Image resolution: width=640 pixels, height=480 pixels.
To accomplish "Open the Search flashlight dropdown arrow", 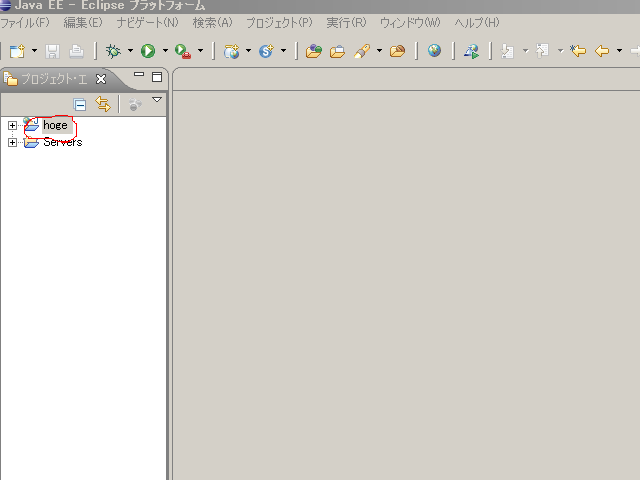I will (x=379, y=51).
